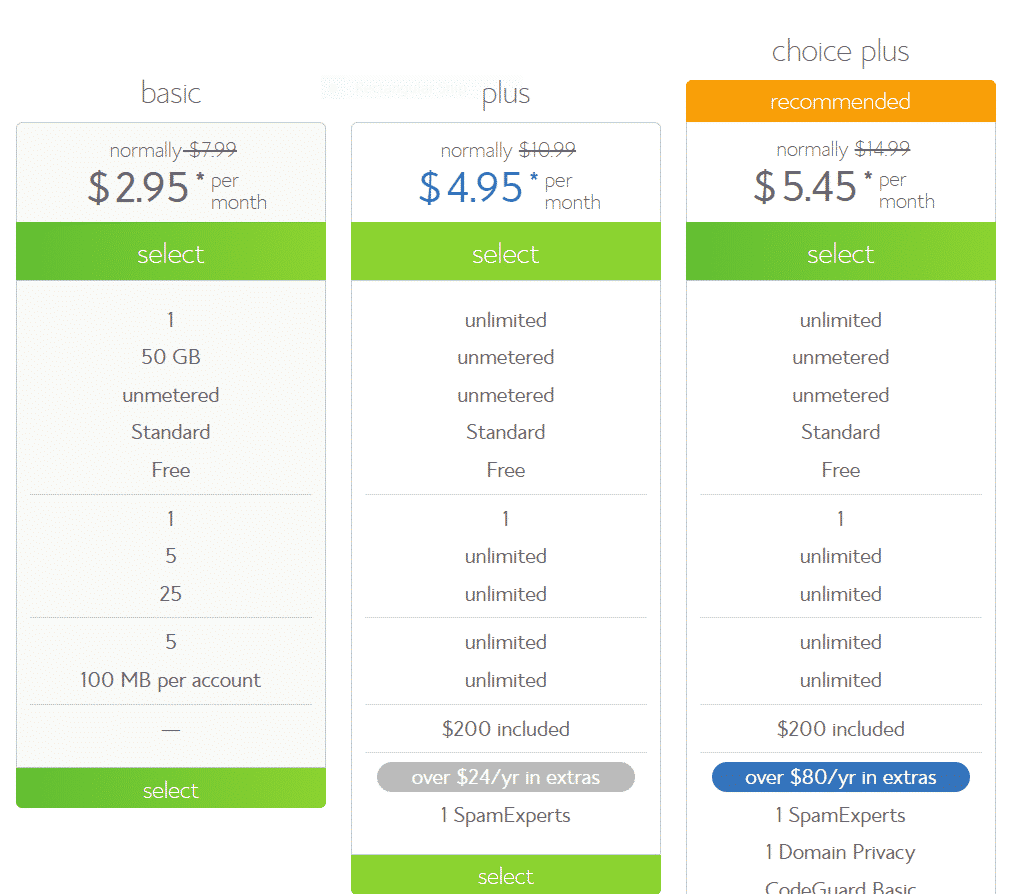Click '1 Domain Privacy' in choice plus
This screenshot has width=1022, height=894.
tap(840, 852)
